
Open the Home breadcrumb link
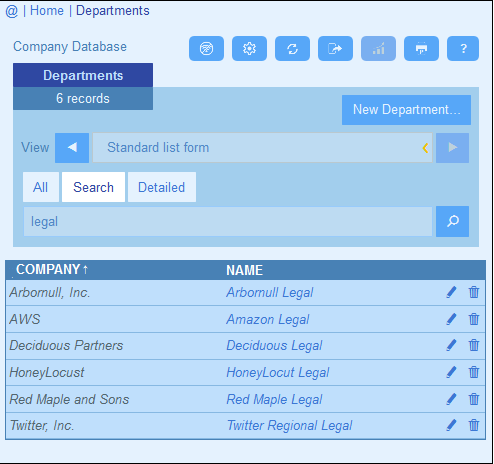click(x=47, y=11)
